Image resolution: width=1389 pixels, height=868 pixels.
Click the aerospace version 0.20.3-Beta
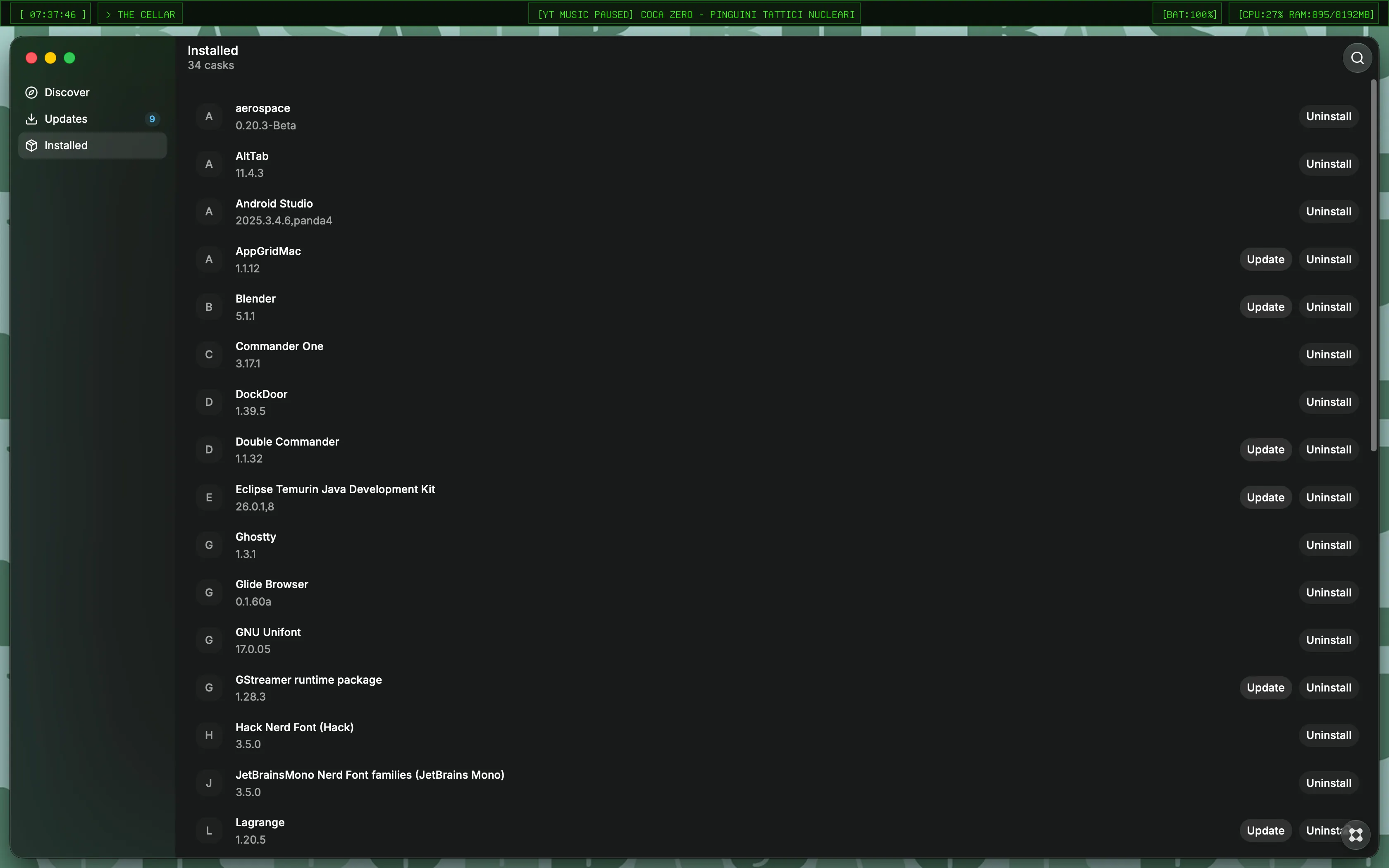click(x=266, y=125)
